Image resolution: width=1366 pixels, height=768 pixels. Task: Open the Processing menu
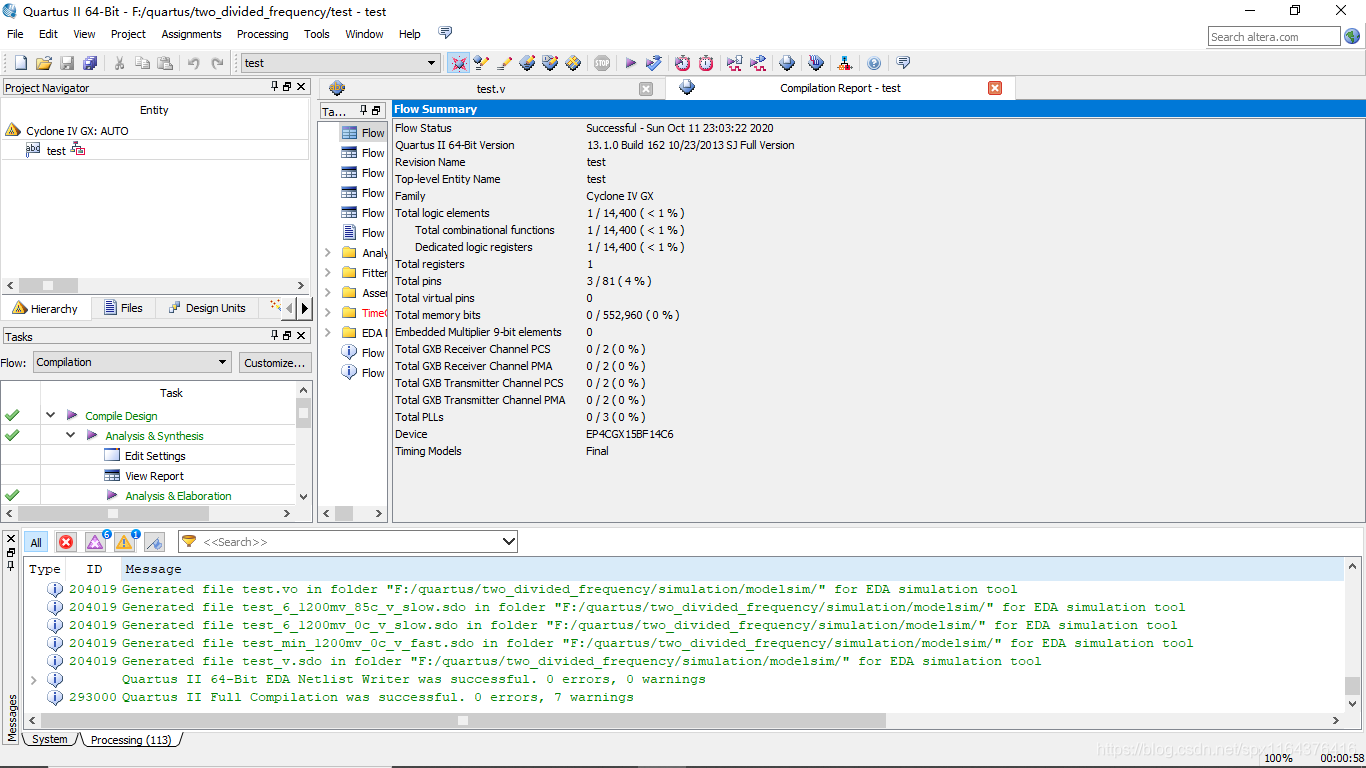click(x=262, y=34)
